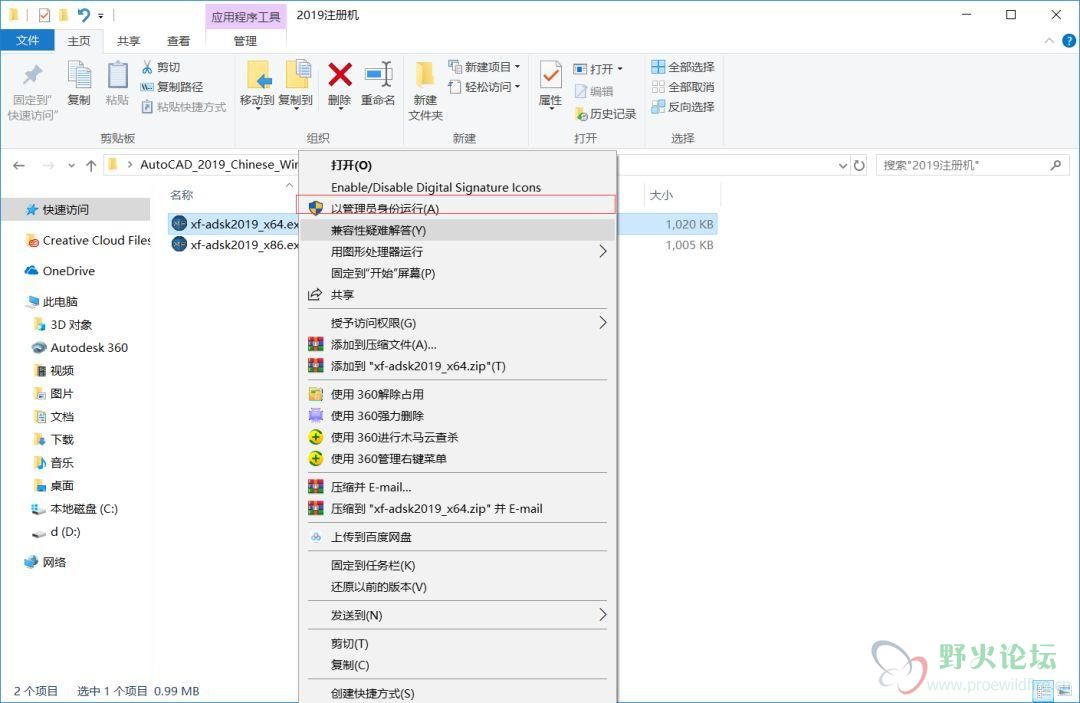This screenshot has height=703, width=1080.
Task: Click the Paste (粘贴) ribbon icon
Action: point(117,76)
